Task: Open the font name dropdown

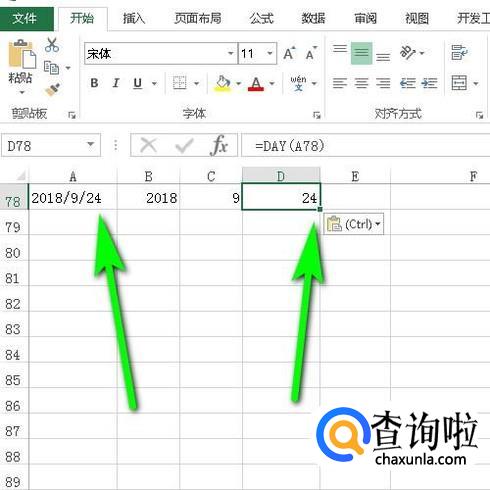Action: (230, 53)
